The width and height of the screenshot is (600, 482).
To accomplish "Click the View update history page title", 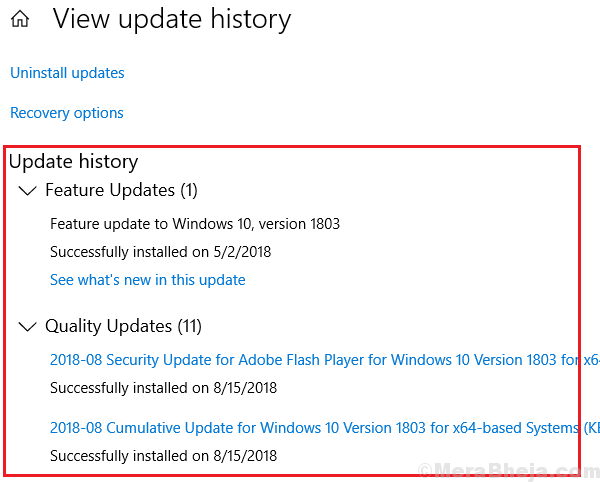I will click(172, 19).
